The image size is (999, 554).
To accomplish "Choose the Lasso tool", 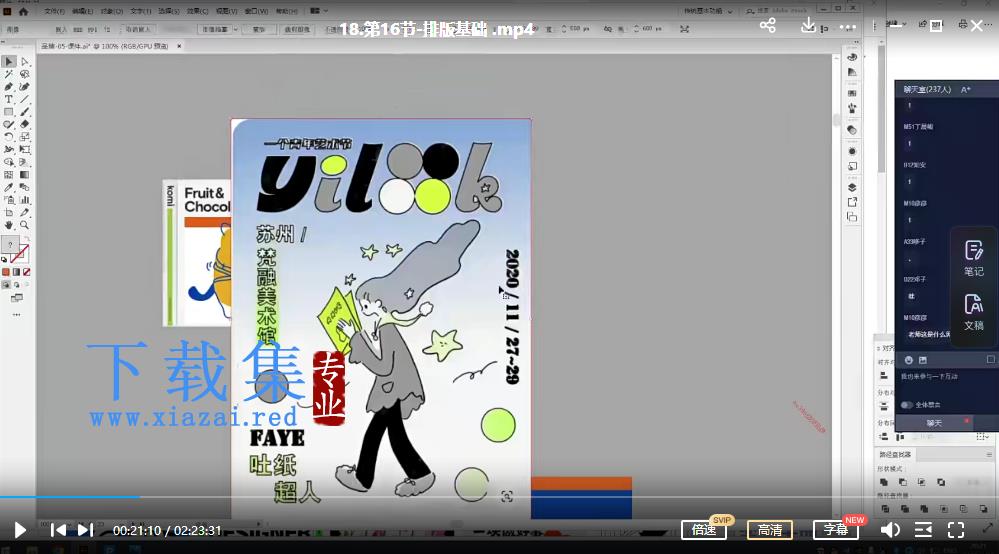I will (25, 75).
